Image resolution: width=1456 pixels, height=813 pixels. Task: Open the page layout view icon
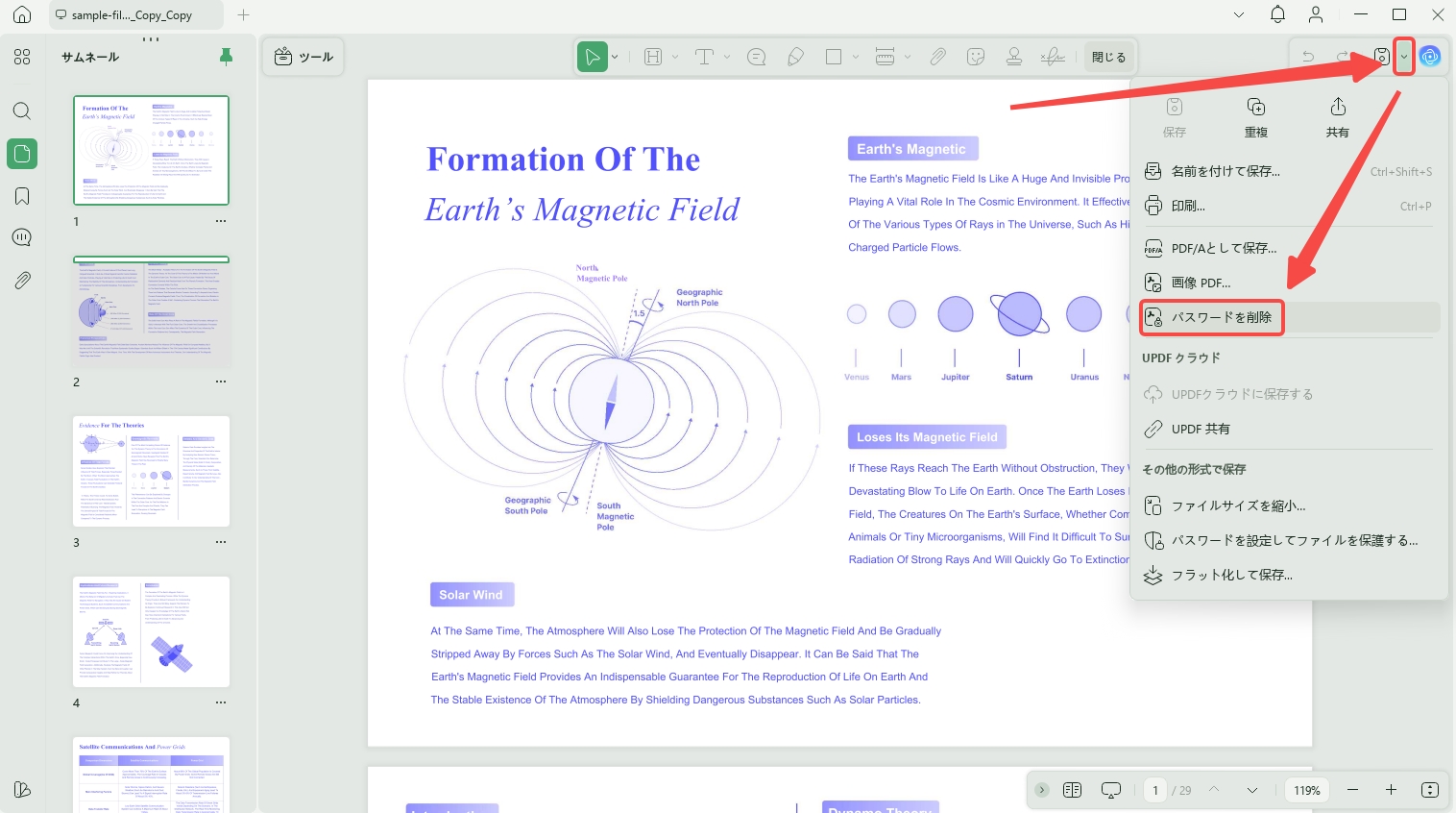[1073, 790]
